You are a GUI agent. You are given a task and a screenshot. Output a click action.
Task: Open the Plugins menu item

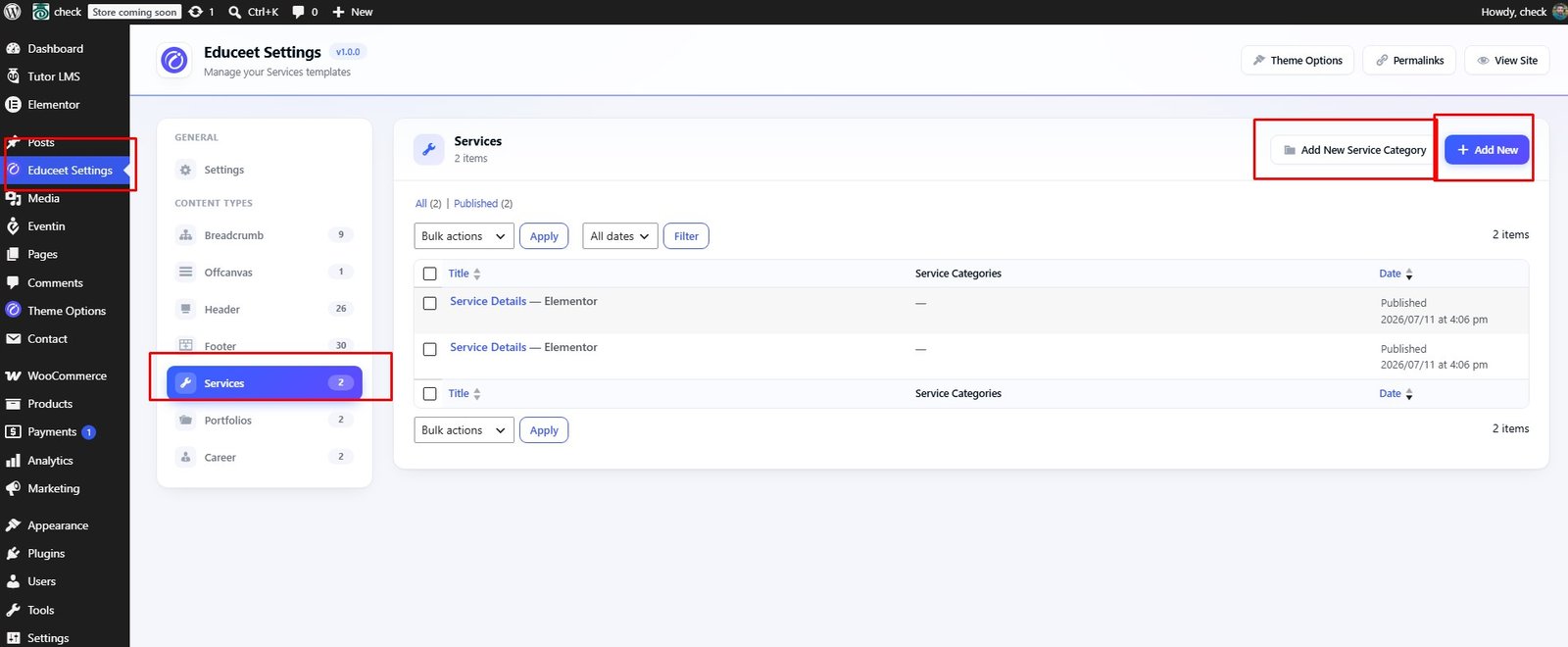coord(46,553)
